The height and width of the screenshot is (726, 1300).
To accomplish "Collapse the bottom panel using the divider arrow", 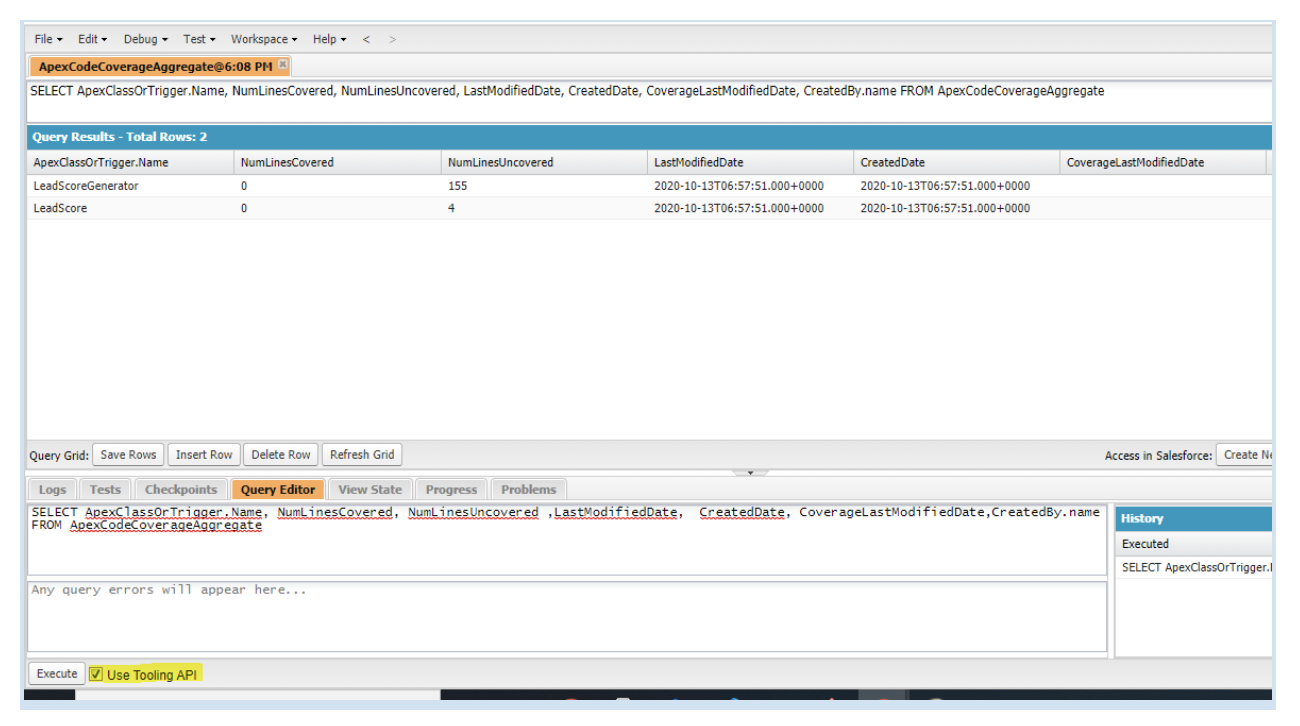I will point(750,472).
